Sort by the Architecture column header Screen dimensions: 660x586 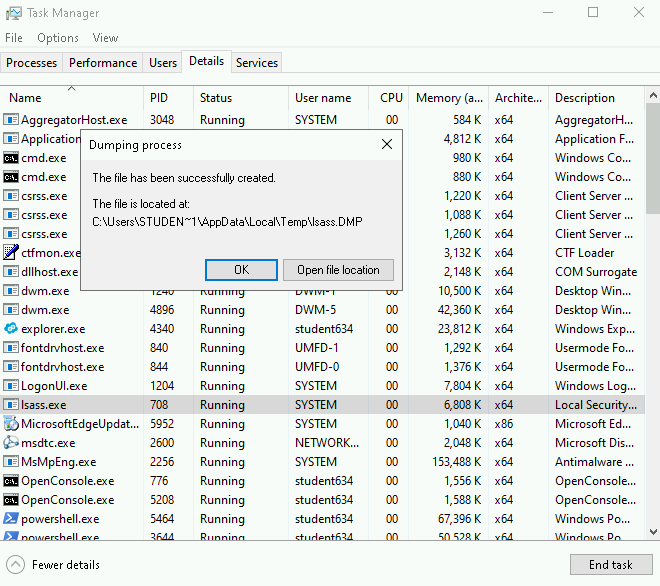coord(519,98)
